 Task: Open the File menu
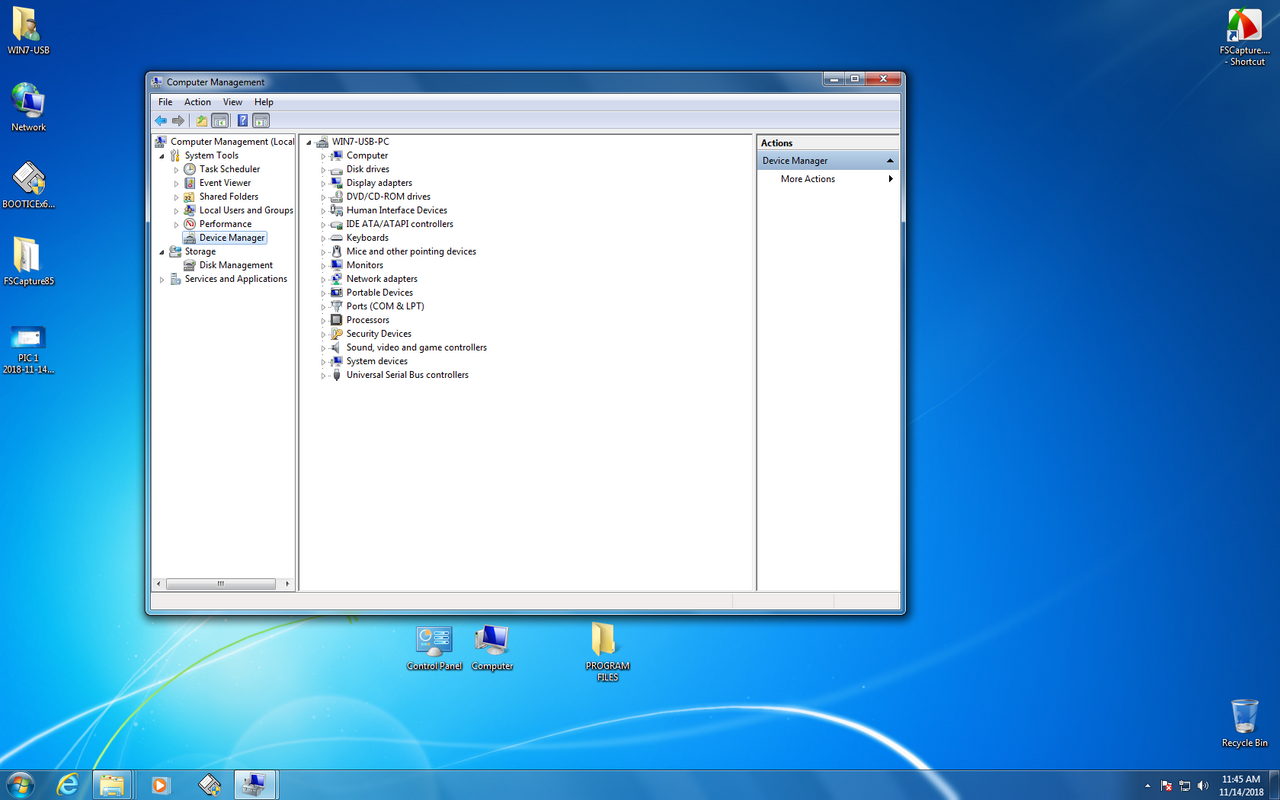tap(165, 102)
